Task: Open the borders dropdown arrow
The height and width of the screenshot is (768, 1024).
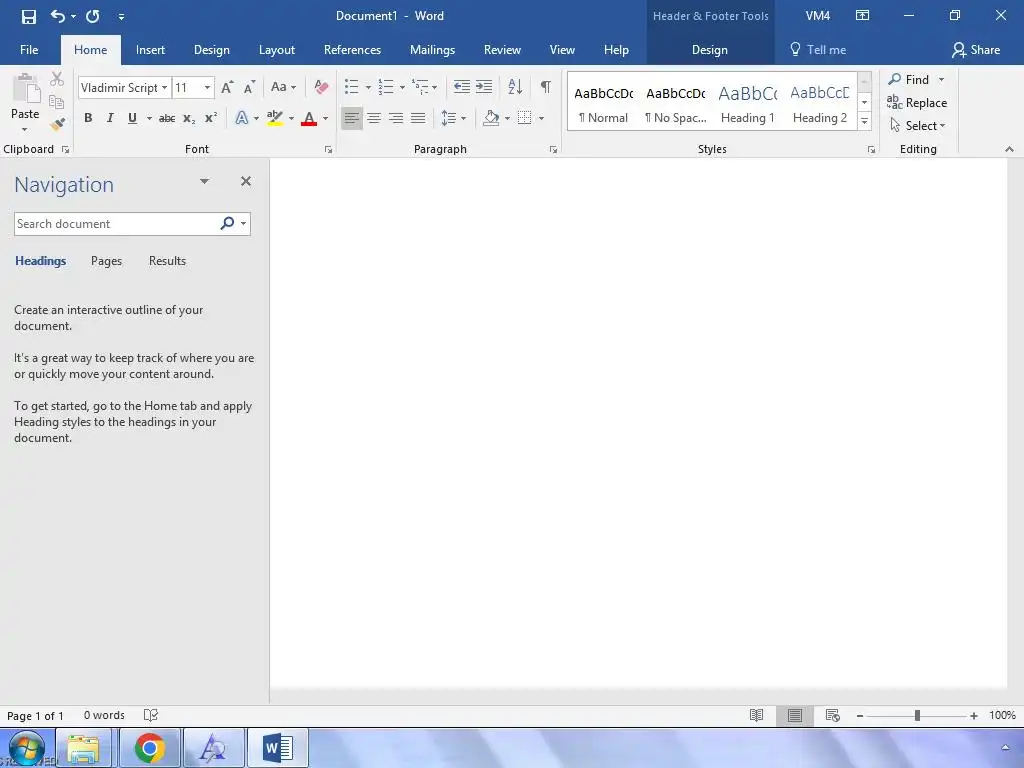Action: [x=541, y=118]
